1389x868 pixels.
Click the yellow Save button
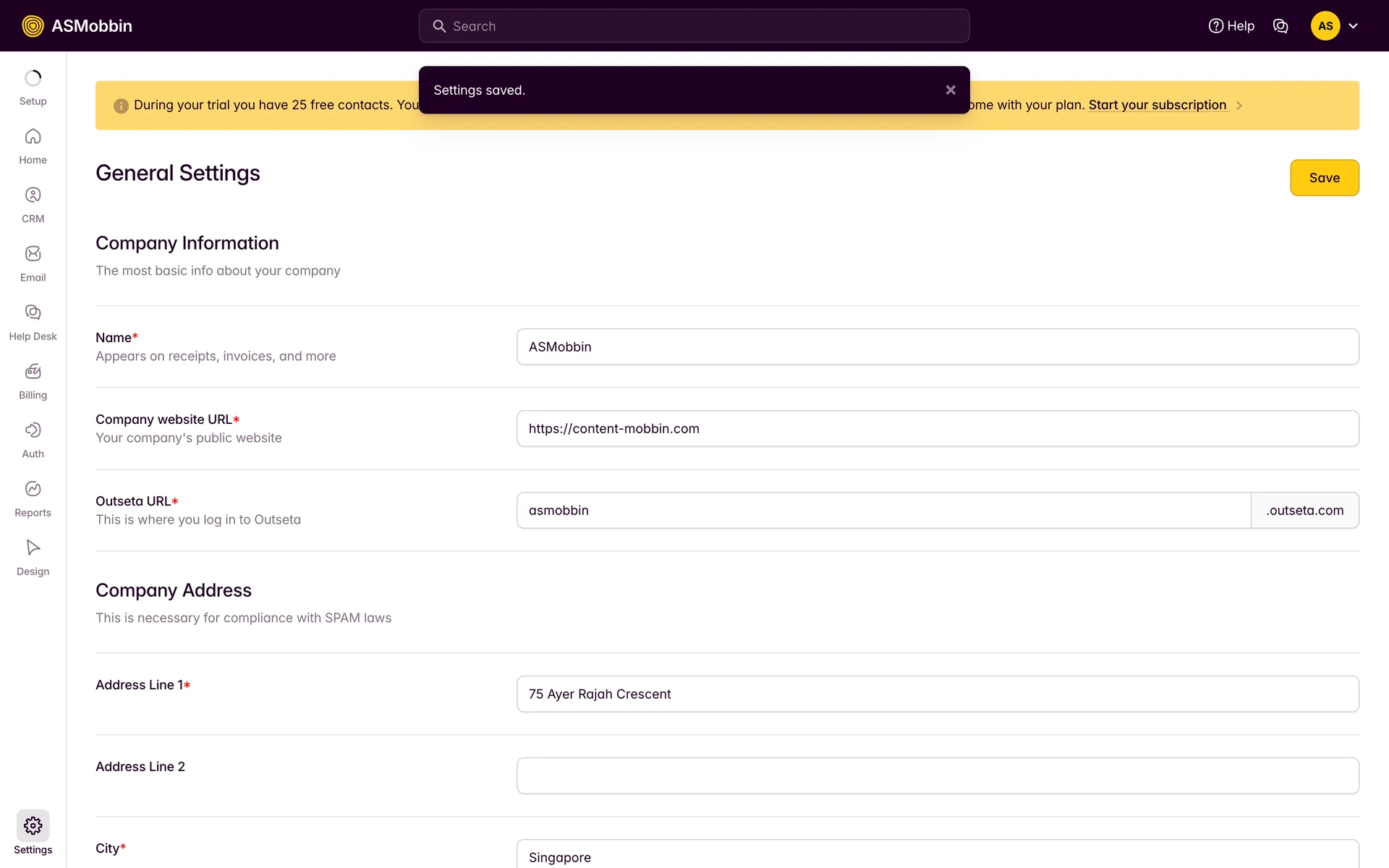point(1324,178)
